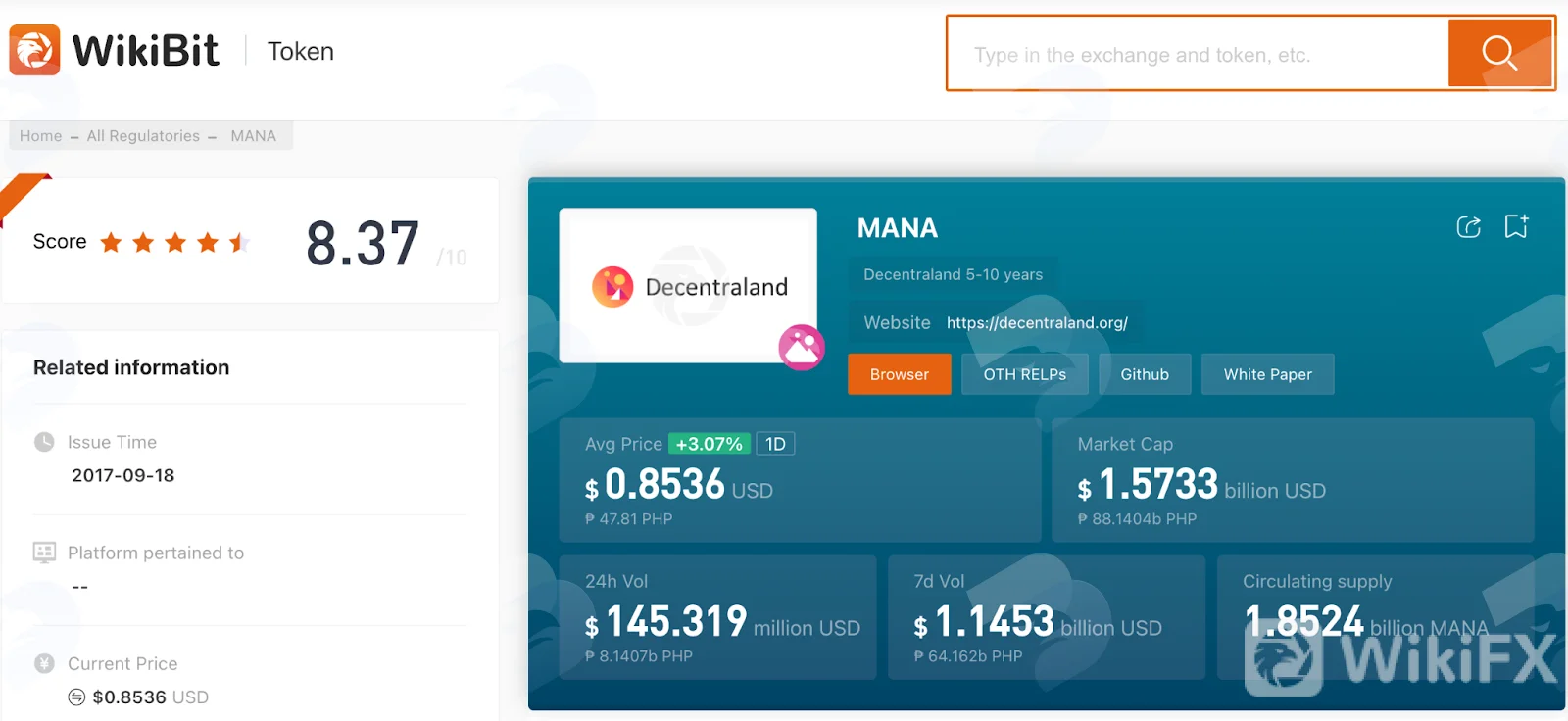Click the Market Cap label
This screenshot has width=1568, height=721.
(1125, 444)
